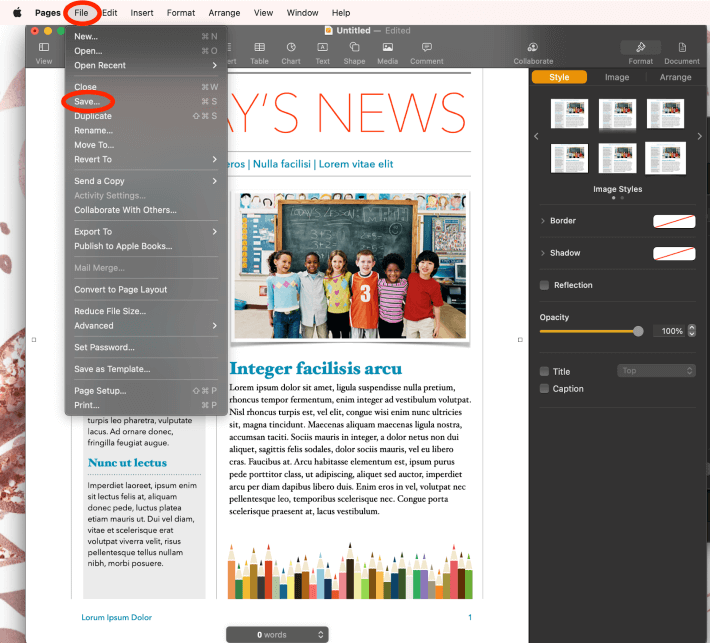Select Print... in the File menu

87,405
